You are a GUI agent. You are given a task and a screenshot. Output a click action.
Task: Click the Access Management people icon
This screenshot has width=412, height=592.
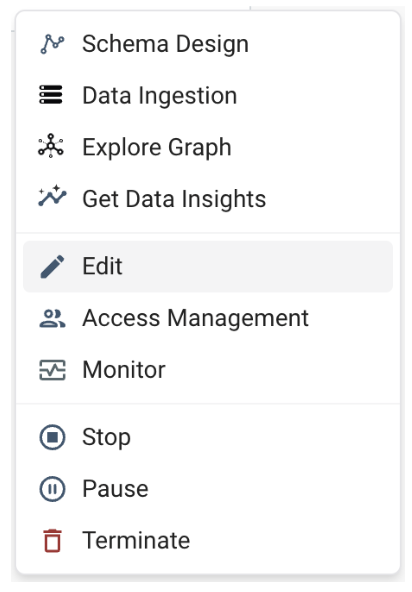point(52,318)
